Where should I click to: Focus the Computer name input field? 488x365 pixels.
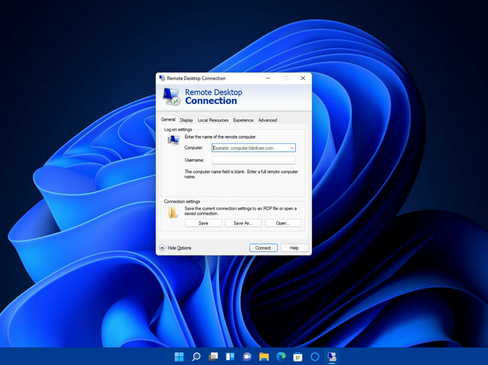click(253, 148)
